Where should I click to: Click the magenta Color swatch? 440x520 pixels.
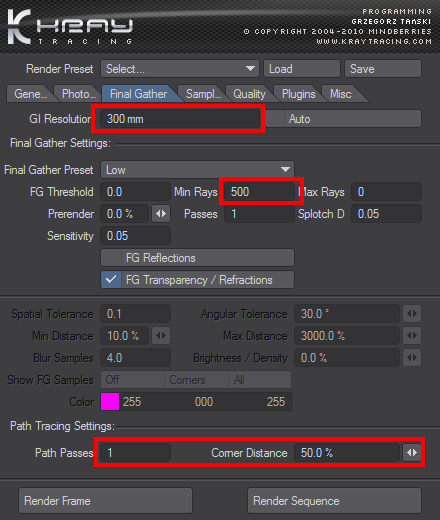[110, 402]
